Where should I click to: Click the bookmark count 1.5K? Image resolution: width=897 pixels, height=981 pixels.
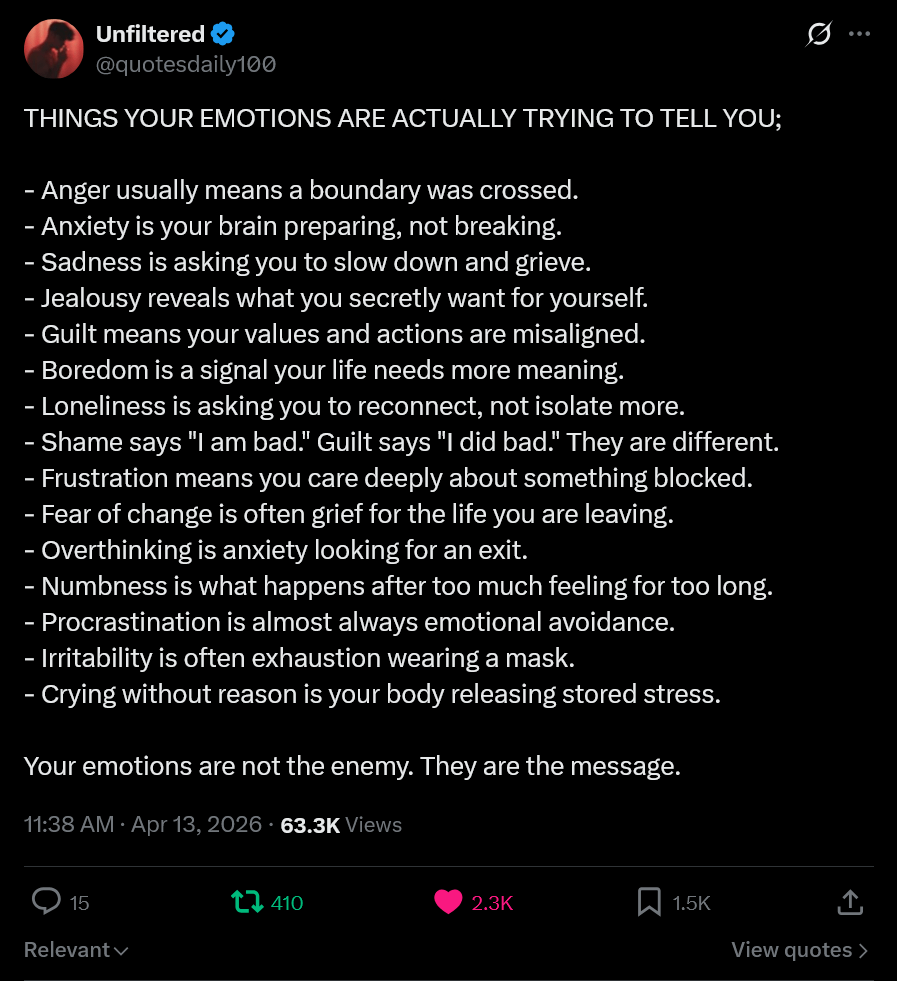tap(691, 903)
